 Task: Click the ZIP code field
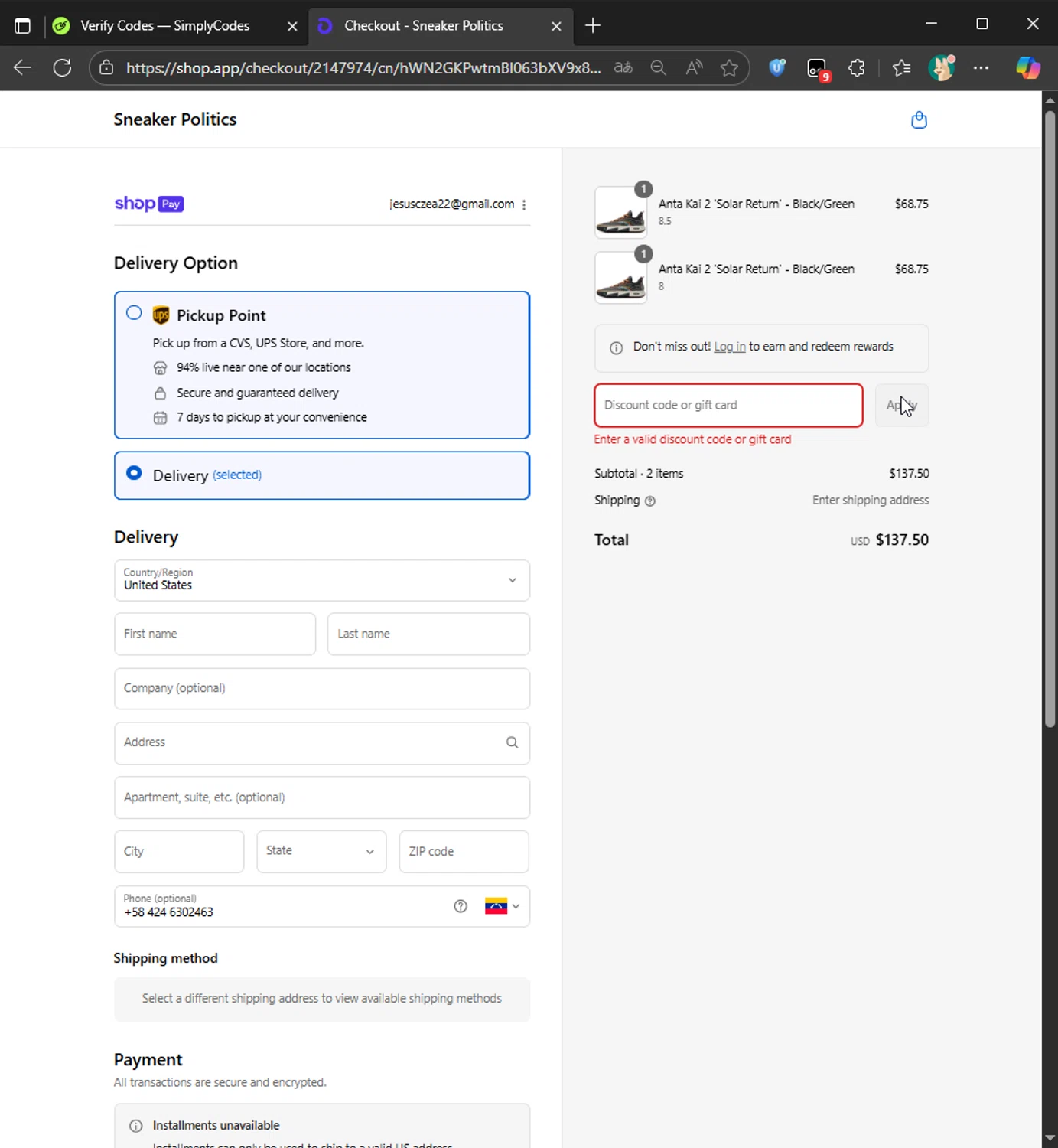tap(464, 851)
